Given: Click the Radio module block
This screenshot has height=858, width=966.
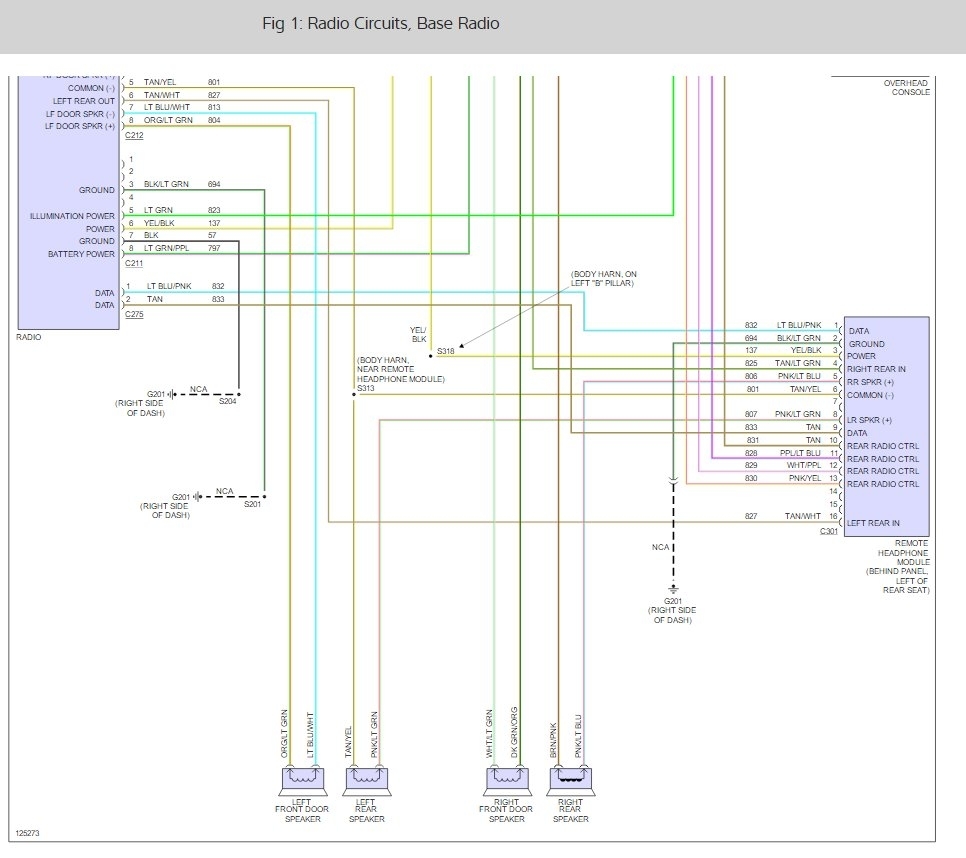Looking at the screenshot, I should [x=68, y=203].
